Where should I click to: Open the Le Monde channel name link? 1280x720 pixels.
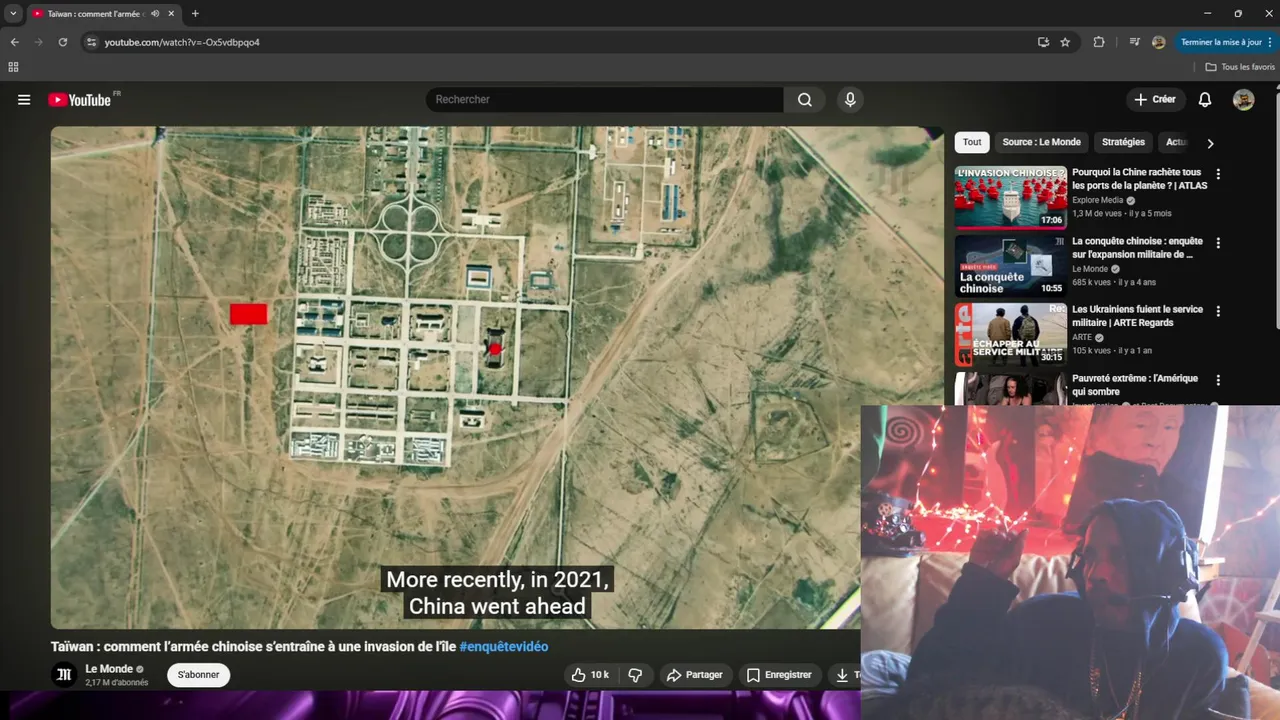coord(109,669)
